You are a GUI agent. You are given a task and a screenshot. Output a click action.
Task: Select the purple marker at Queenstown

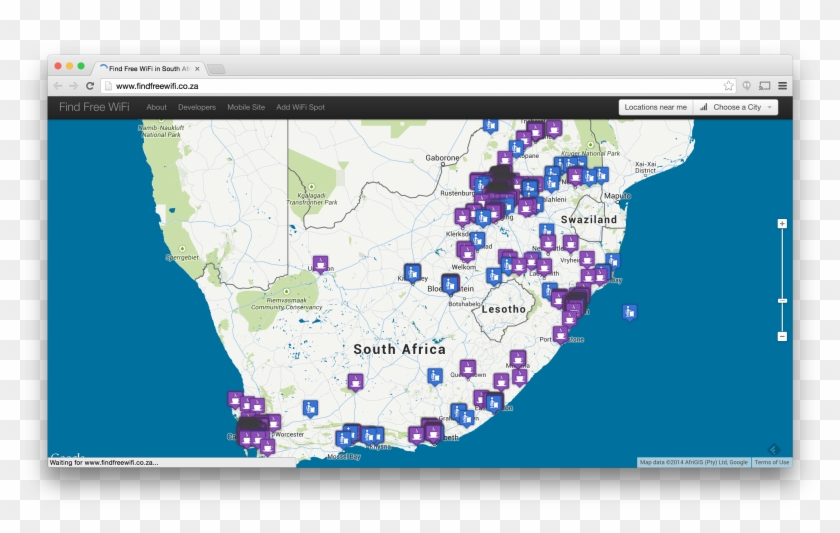click(468, 368)
